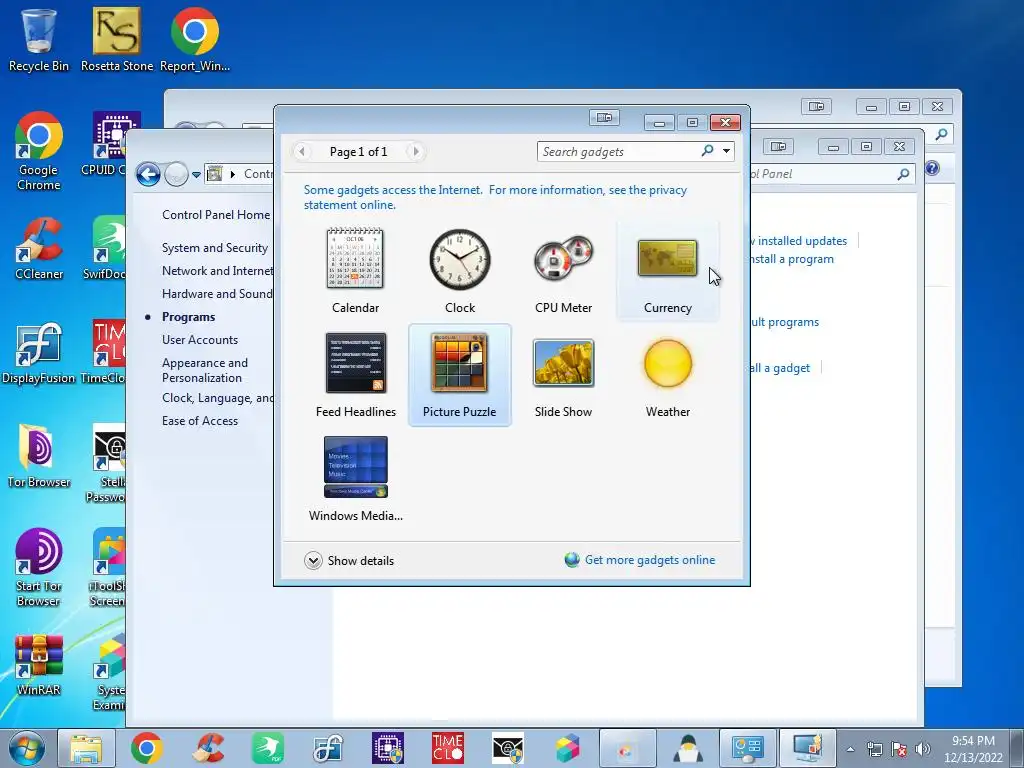Select the Calendar gadget
Screen dimensions: 1024x768
click(355, 270)
